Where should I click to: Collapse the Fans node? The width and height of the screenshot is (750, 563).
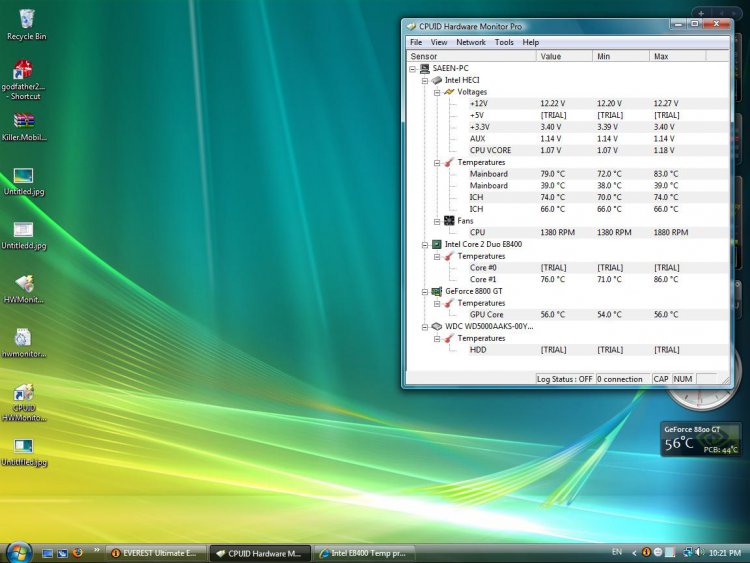pyautogui.click(x=437, y=221)
